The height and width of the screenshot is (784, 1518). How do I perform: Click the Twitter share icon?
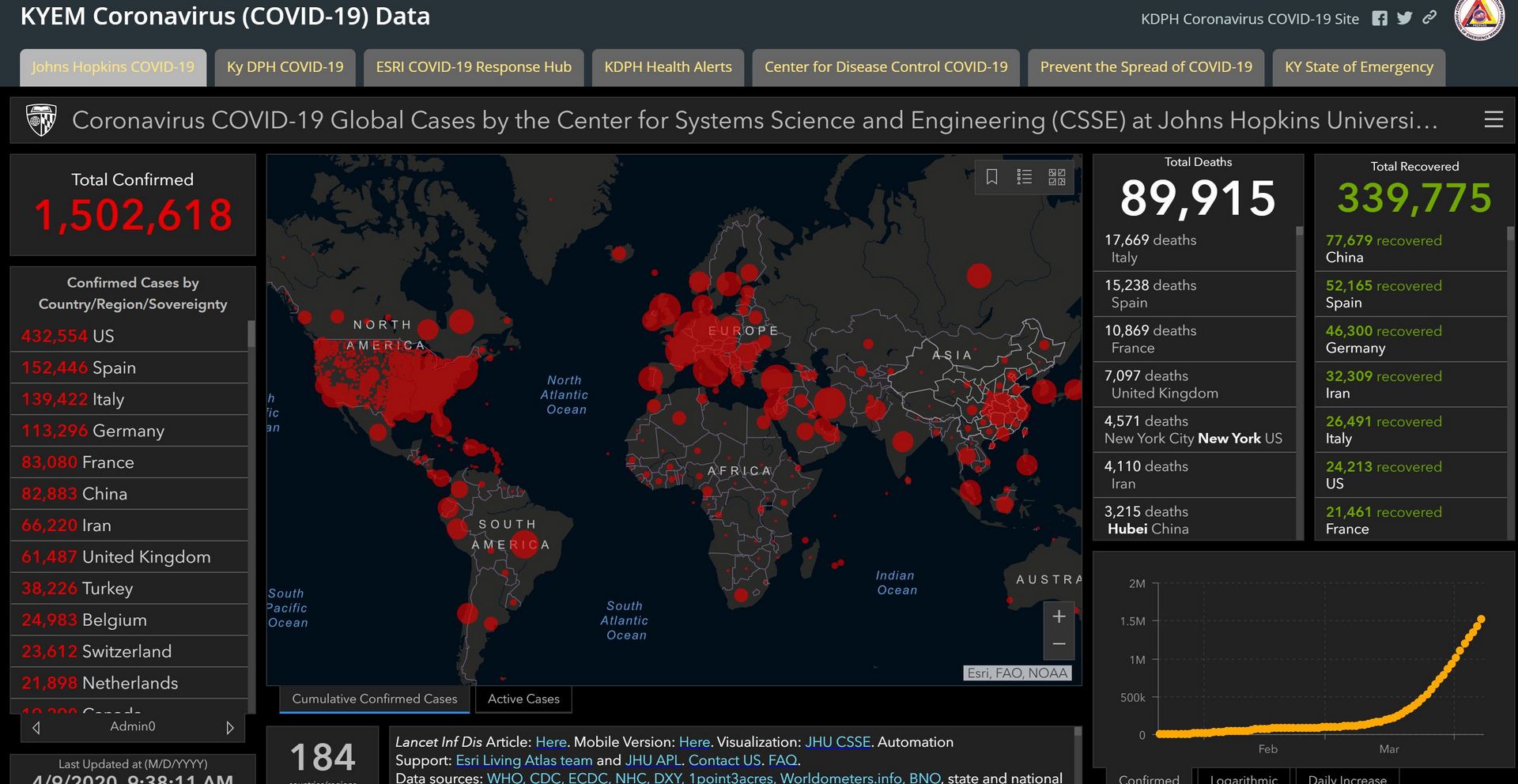click(x=1404, y=18)
